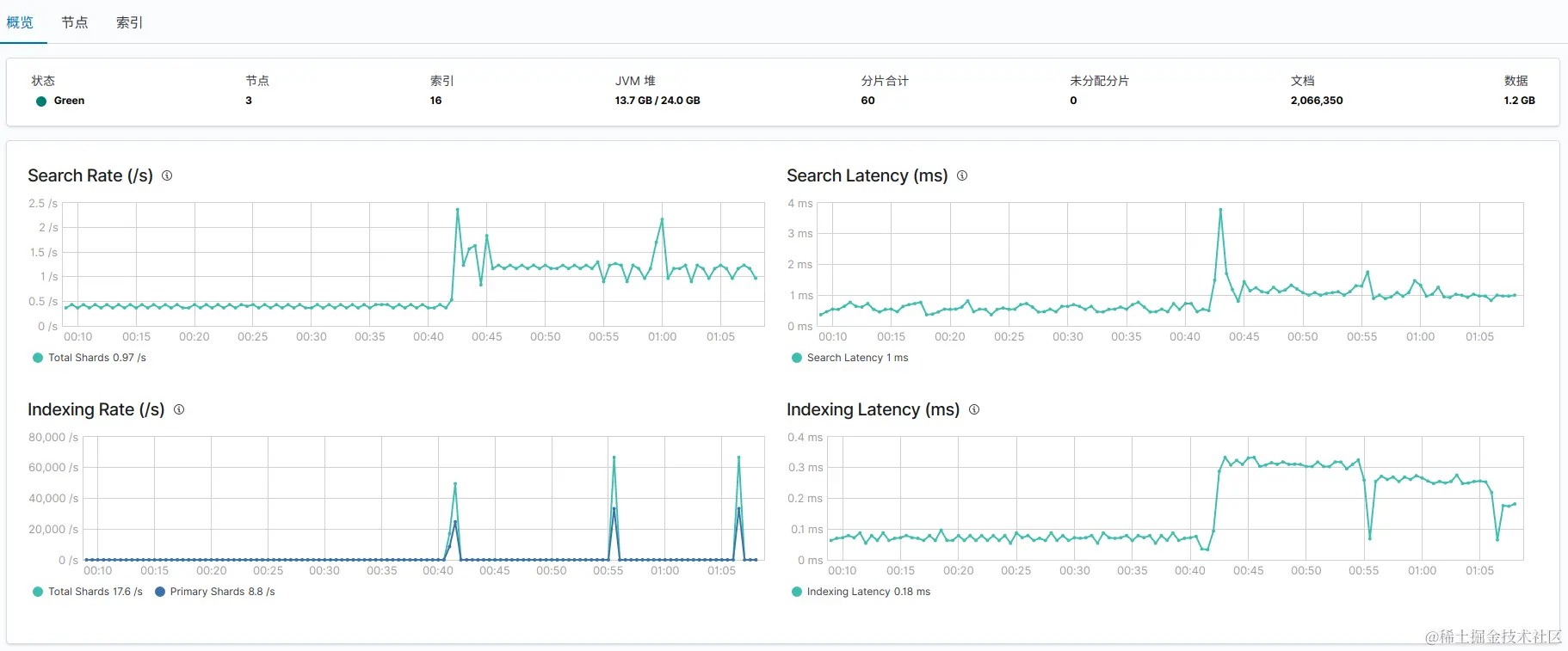The image size is (1568, 651).
Task: Click the green status indicator dot
Action: 41,101
